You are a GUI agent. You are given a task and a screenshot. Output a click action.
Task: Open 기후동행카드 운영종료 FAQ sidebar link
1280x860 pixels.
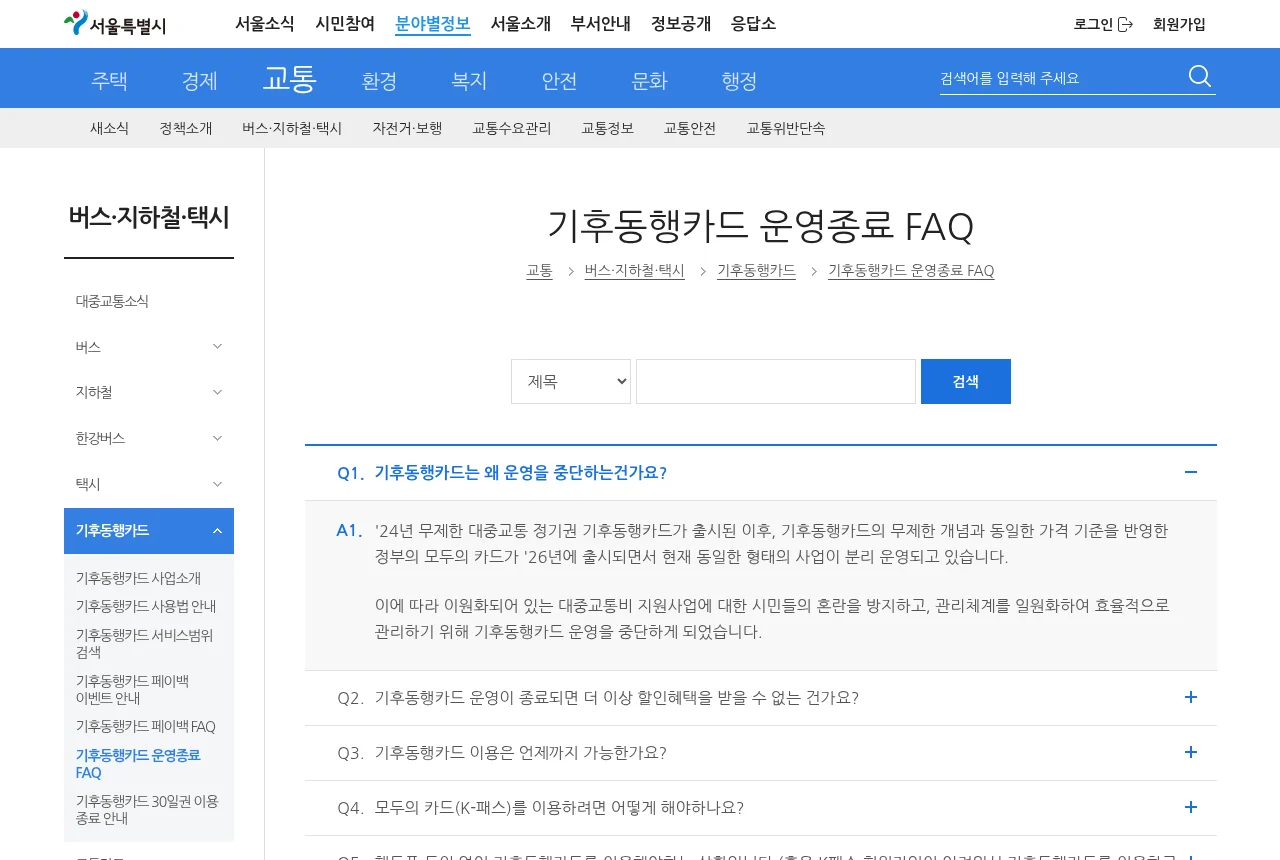(x=138, y=763)
